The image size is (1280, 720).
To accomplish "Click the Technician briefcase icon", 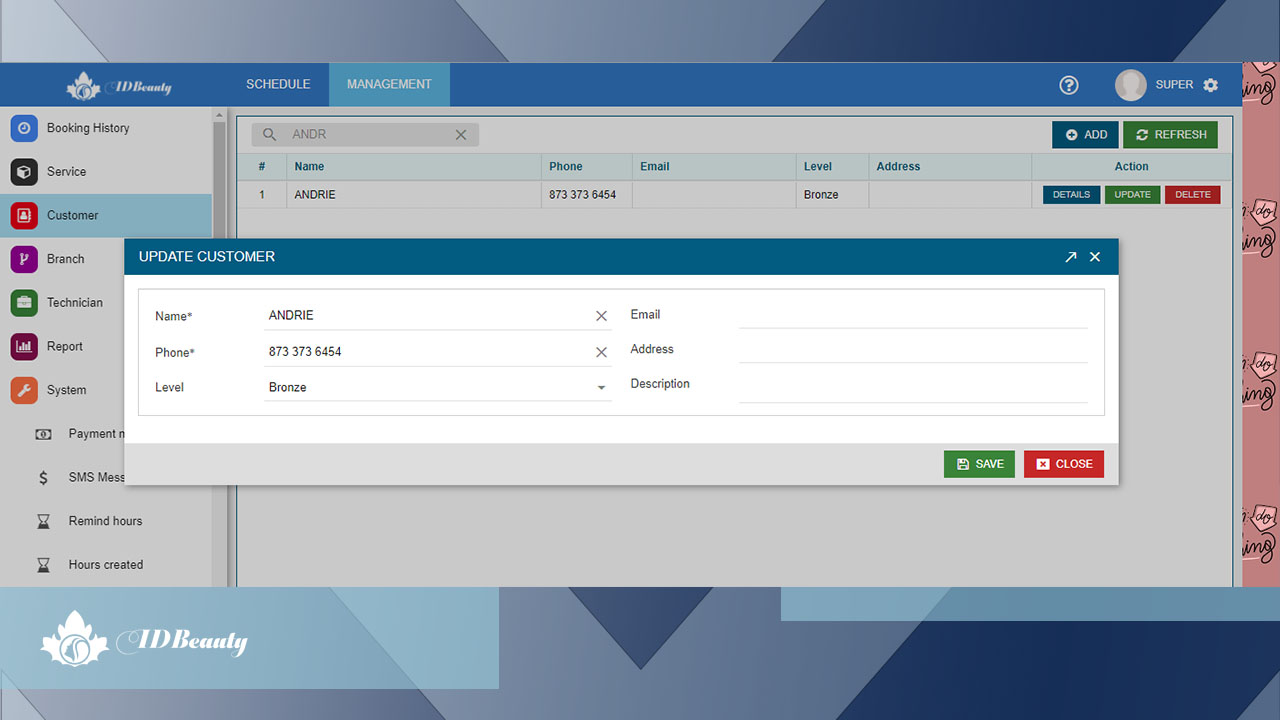I will click(24, 303).
